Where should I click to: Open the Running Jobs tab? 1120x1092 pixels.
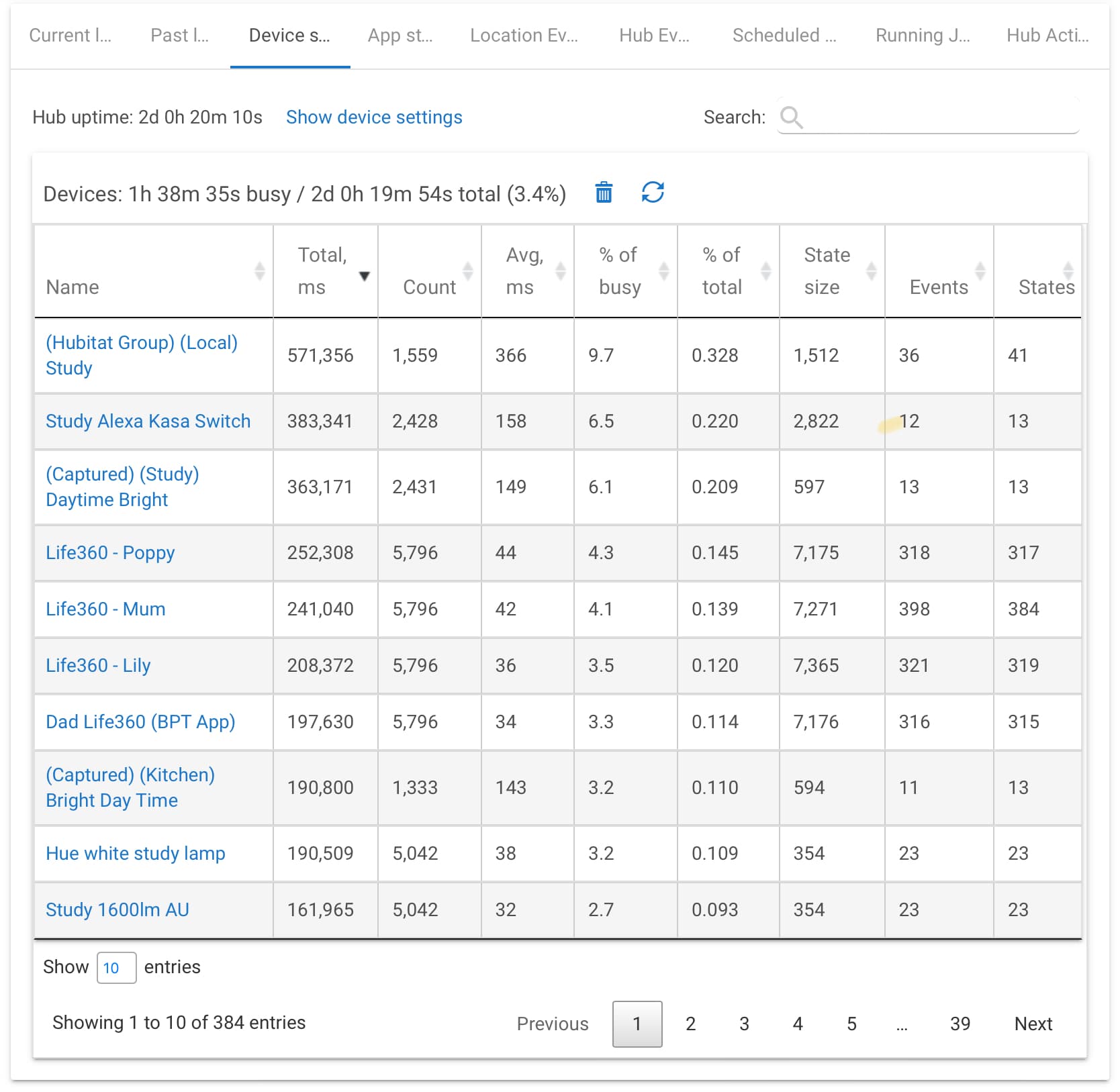923,36
